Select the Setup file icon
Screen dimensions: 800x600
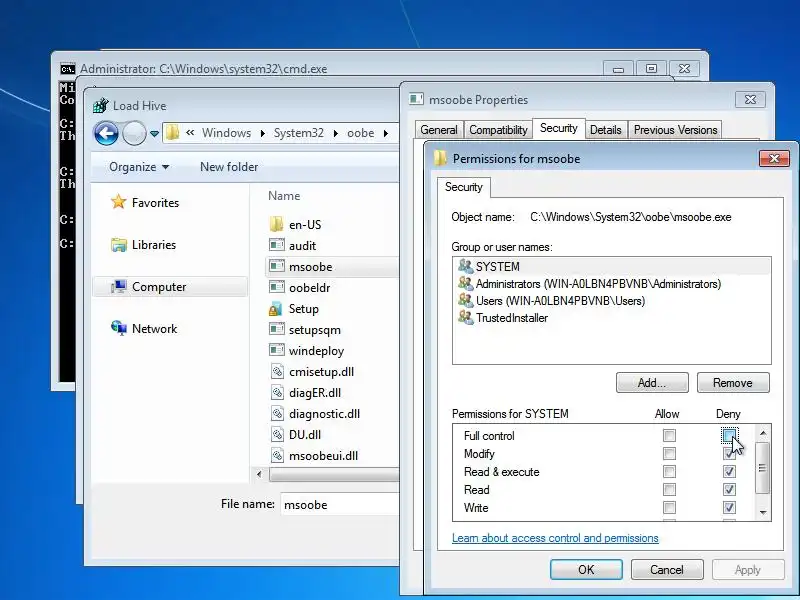click(x=276, y=309)
